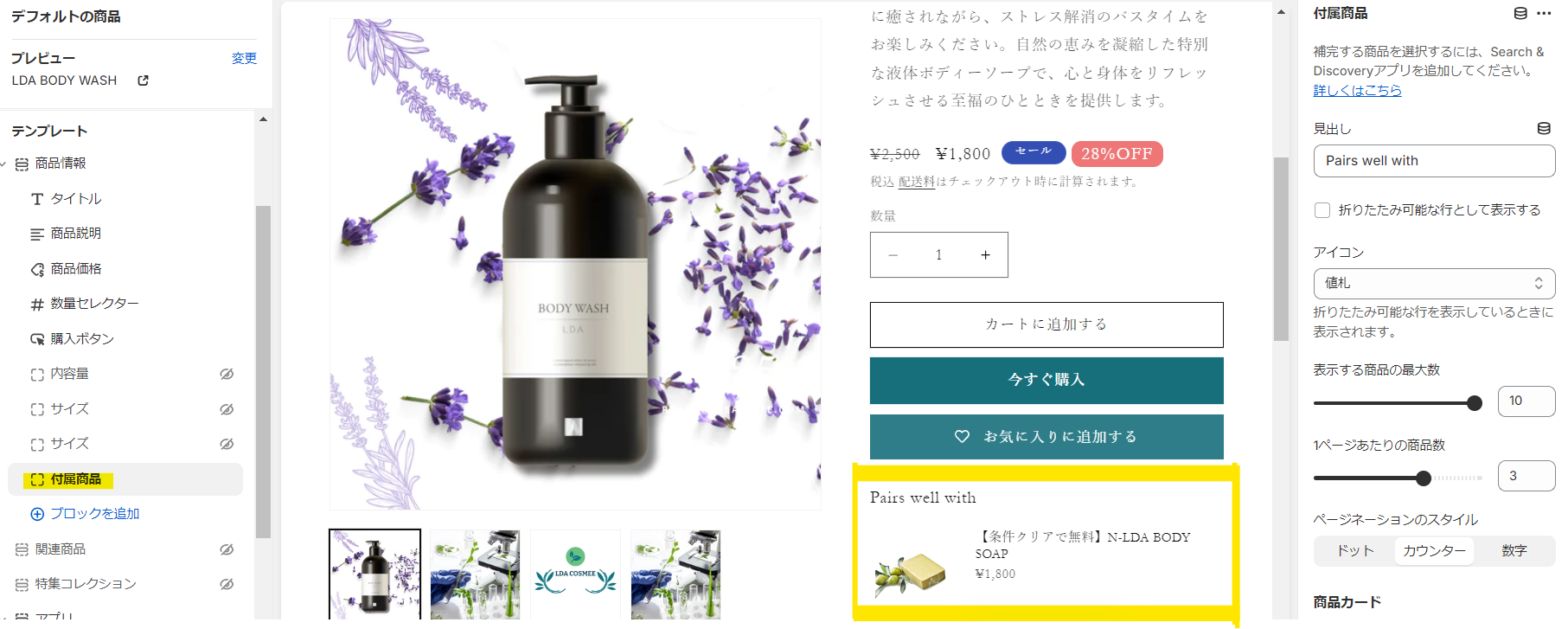The image size is (1568, 629).
Task: Click dynamic source icon next to 見出し
Action: pos(1544,128)
